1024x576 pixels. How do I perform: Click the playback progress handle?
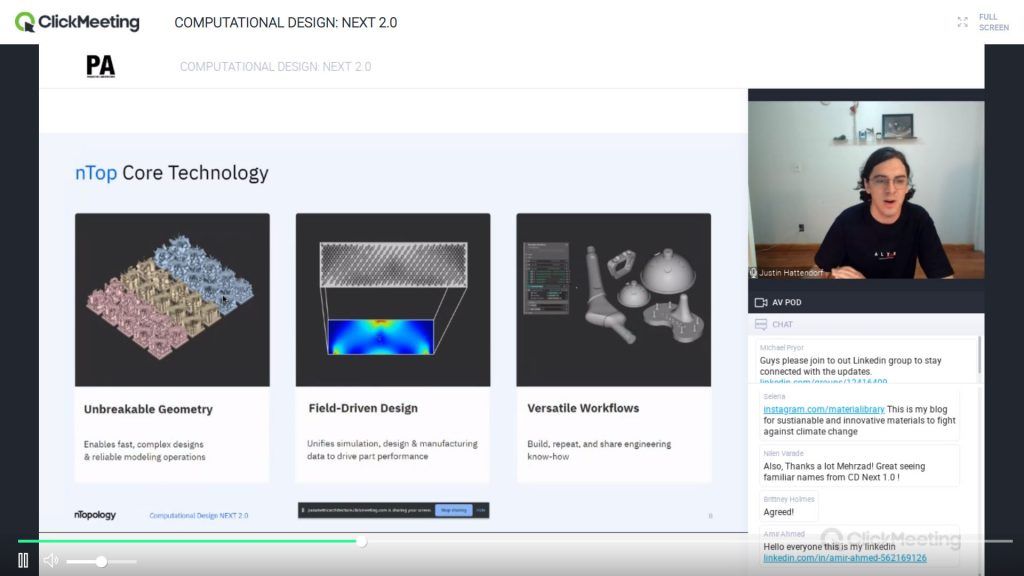point(361,541)
